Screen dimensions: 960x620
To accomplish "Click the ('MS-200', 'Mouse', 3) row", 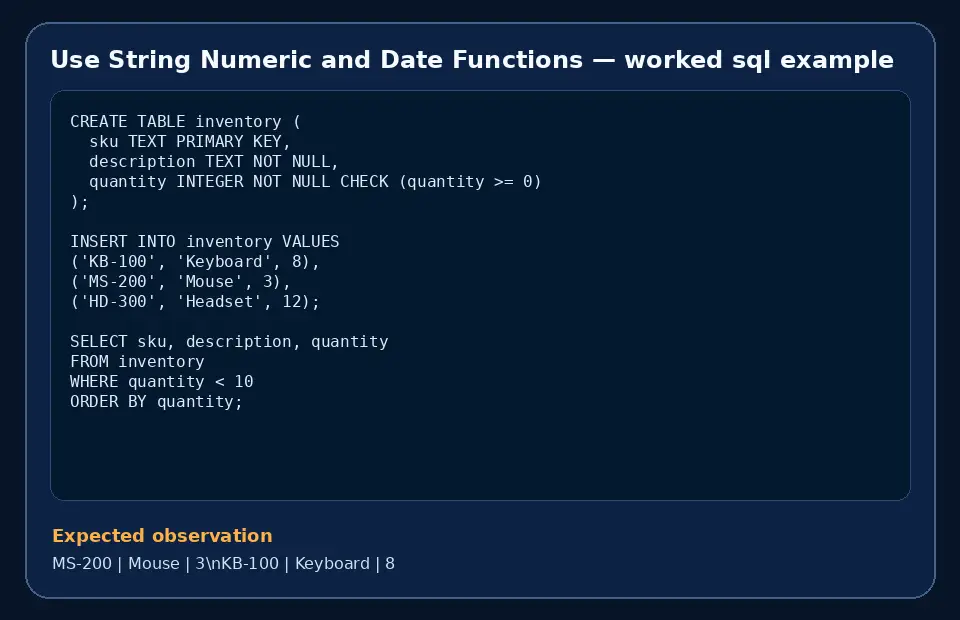I will pos(180,282).
